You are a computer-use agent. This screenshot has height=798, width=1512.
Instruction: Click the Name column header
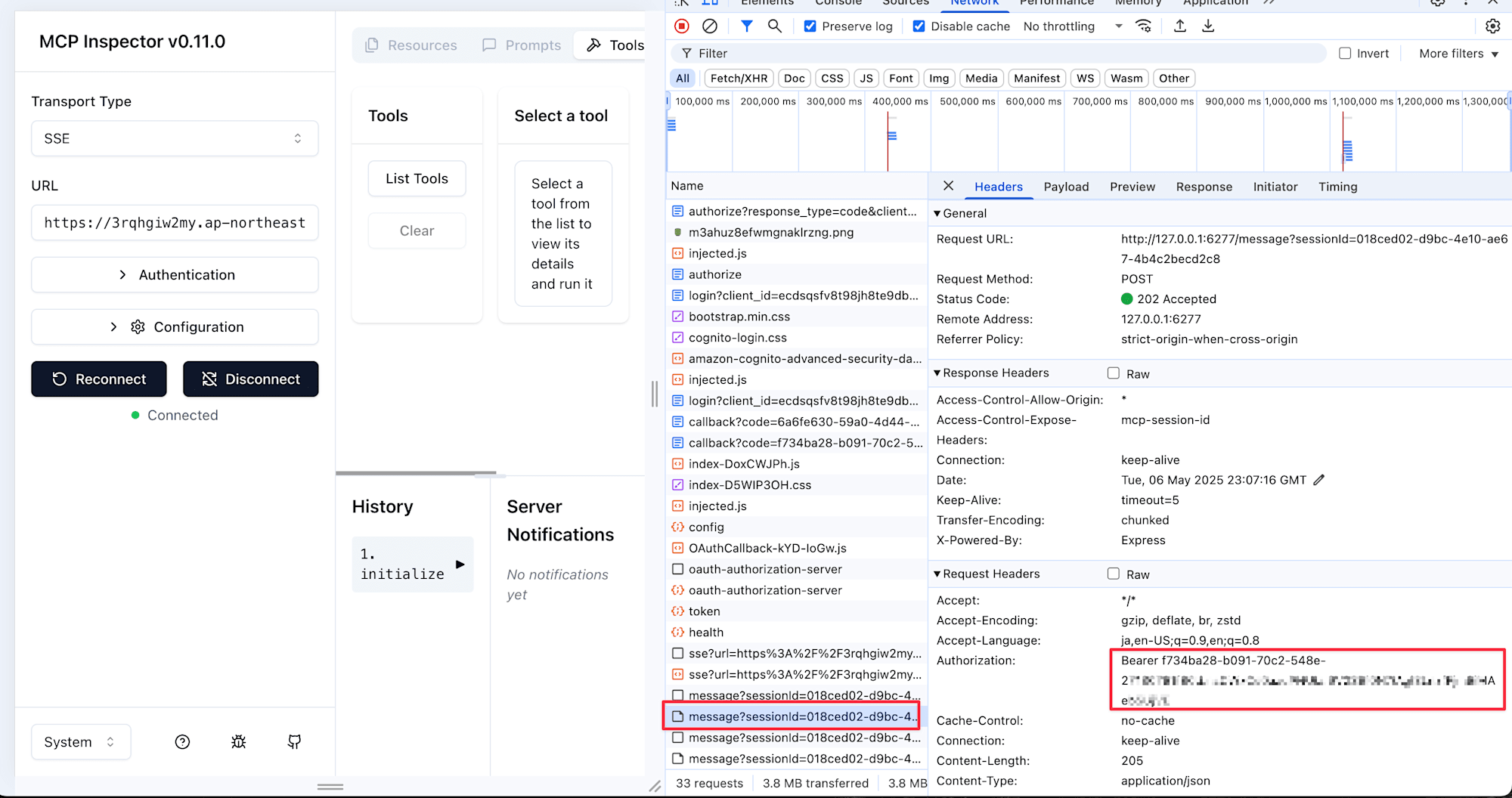point(796,186)
